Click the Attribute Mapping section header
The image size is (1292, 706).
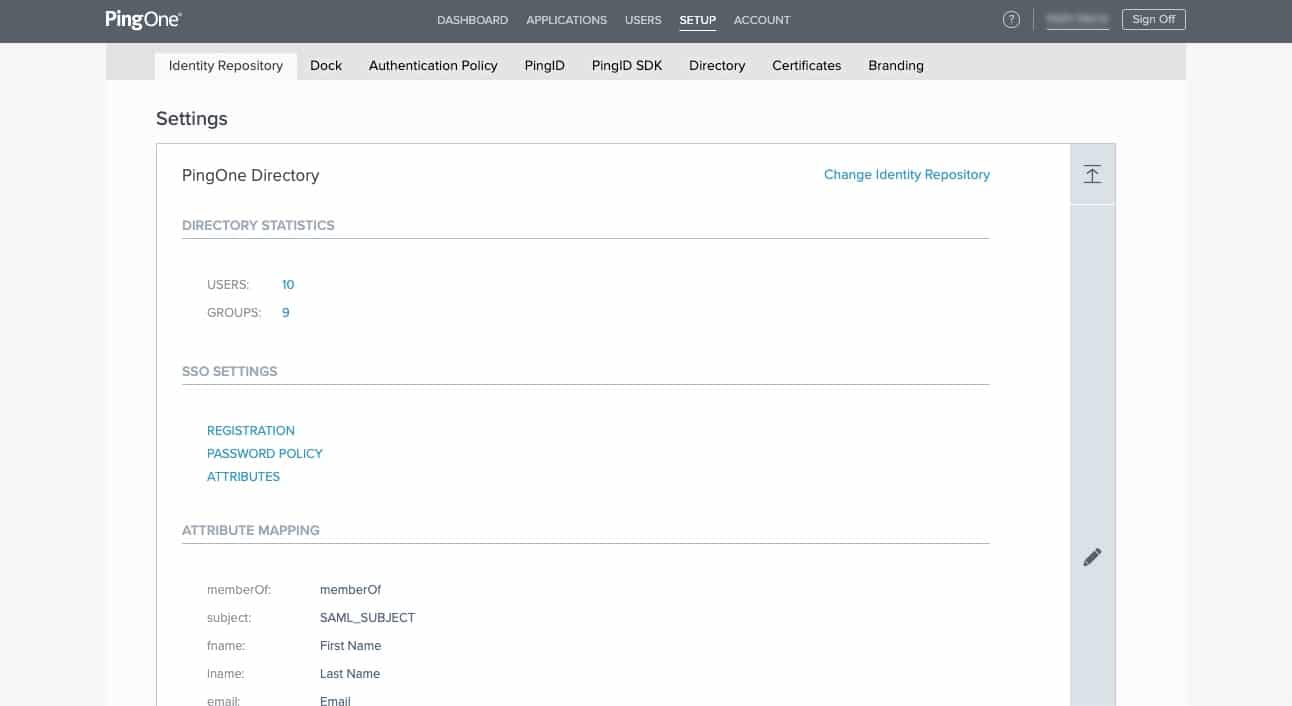pyautogui.click(x=251, y=530)
